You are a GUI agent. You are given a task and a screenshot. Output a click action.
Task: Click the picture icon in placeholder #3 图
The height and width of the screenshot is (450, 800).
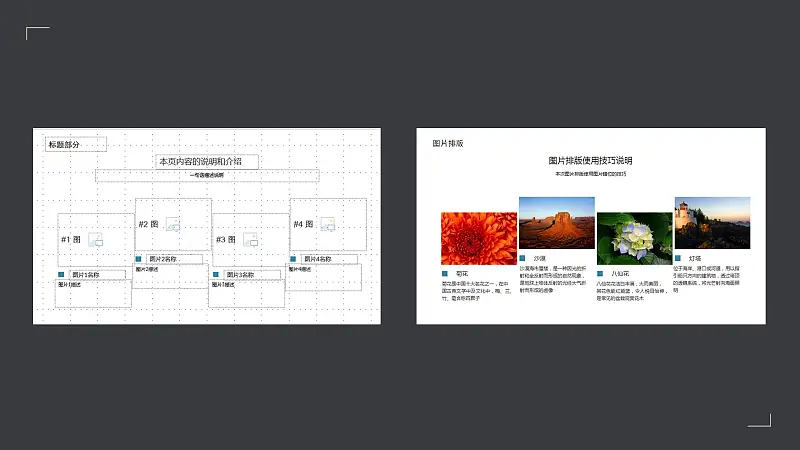pyautogui.click(x=251, y=240)
